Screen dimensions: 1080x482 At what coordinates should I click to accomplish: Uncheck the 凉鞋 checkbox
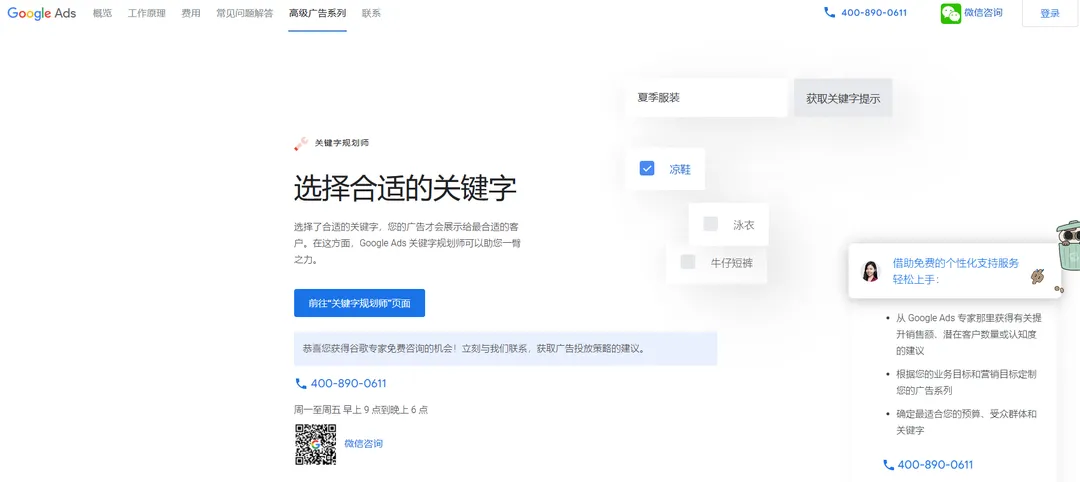tap(647, 168)
